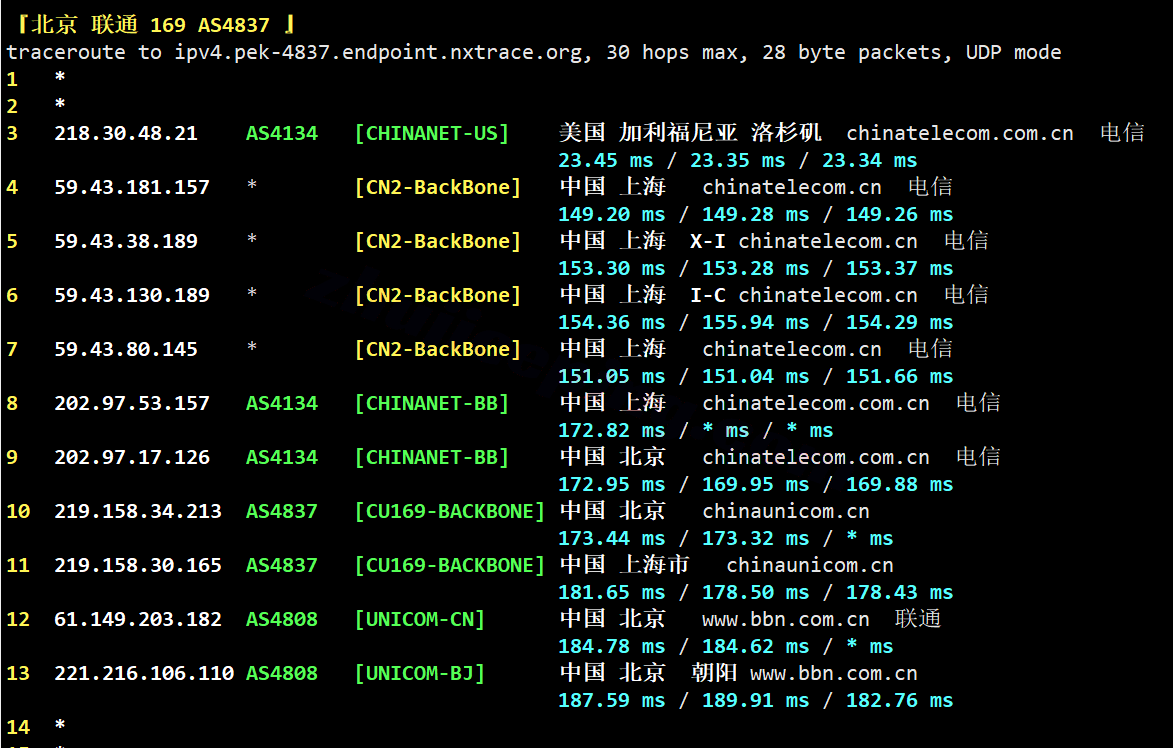The height and width of the screenshot is (748, 1173).
Task: Click X-I chinatelecom.cn on hop 5
Action: [x=804, y=241]
